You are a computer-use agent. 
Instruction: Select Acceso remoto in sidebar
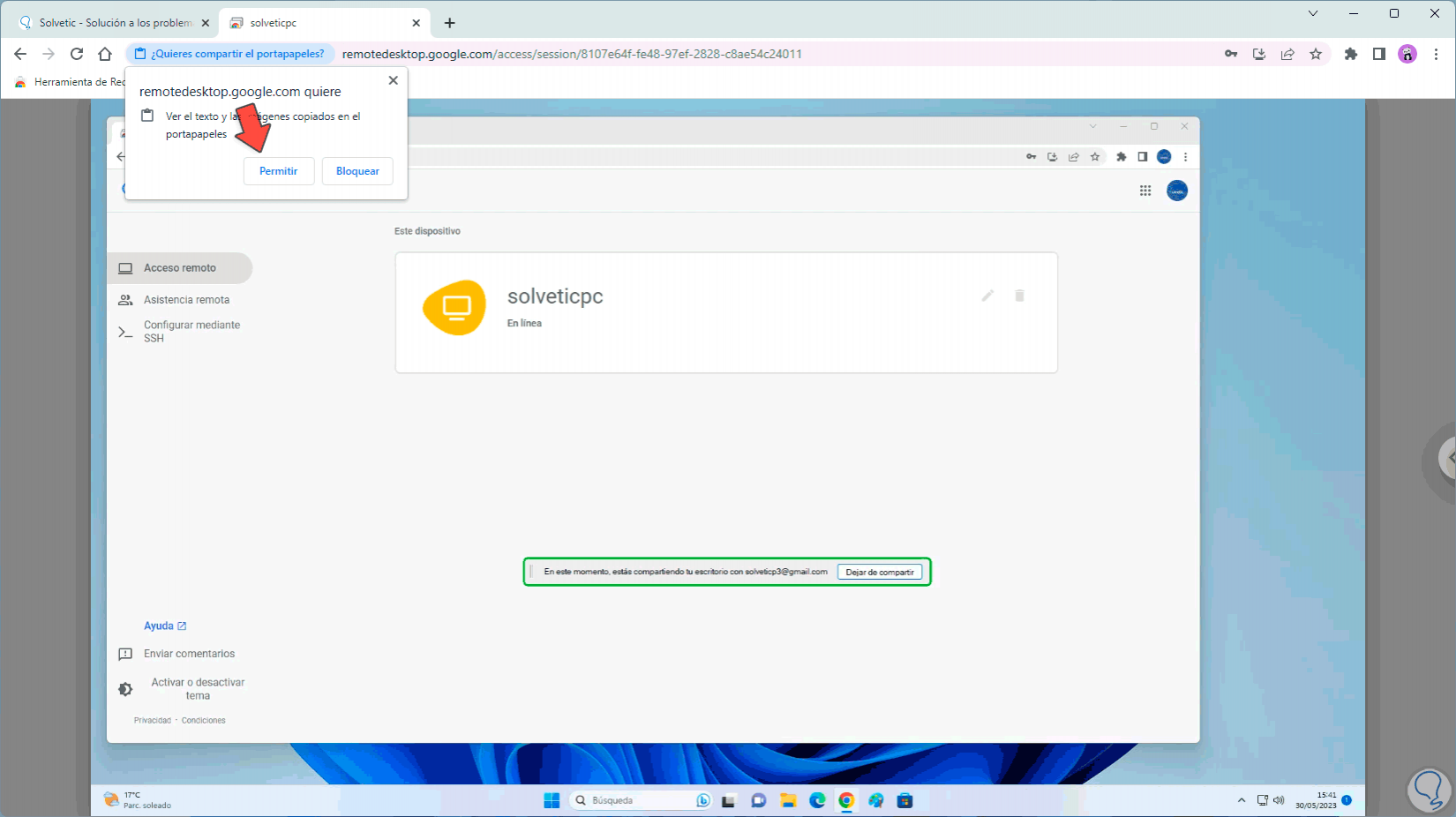[x=180, y=268]
